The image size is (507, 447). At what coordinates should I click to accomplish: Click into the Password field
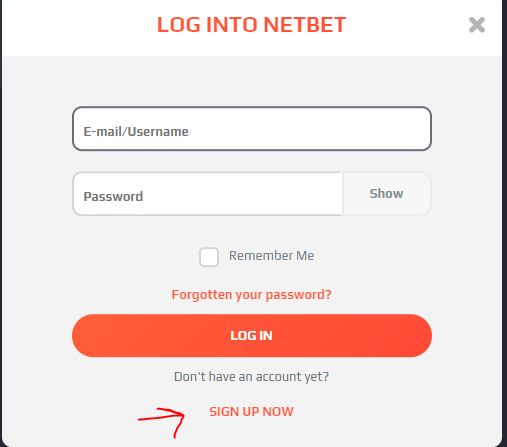point(207,194)
